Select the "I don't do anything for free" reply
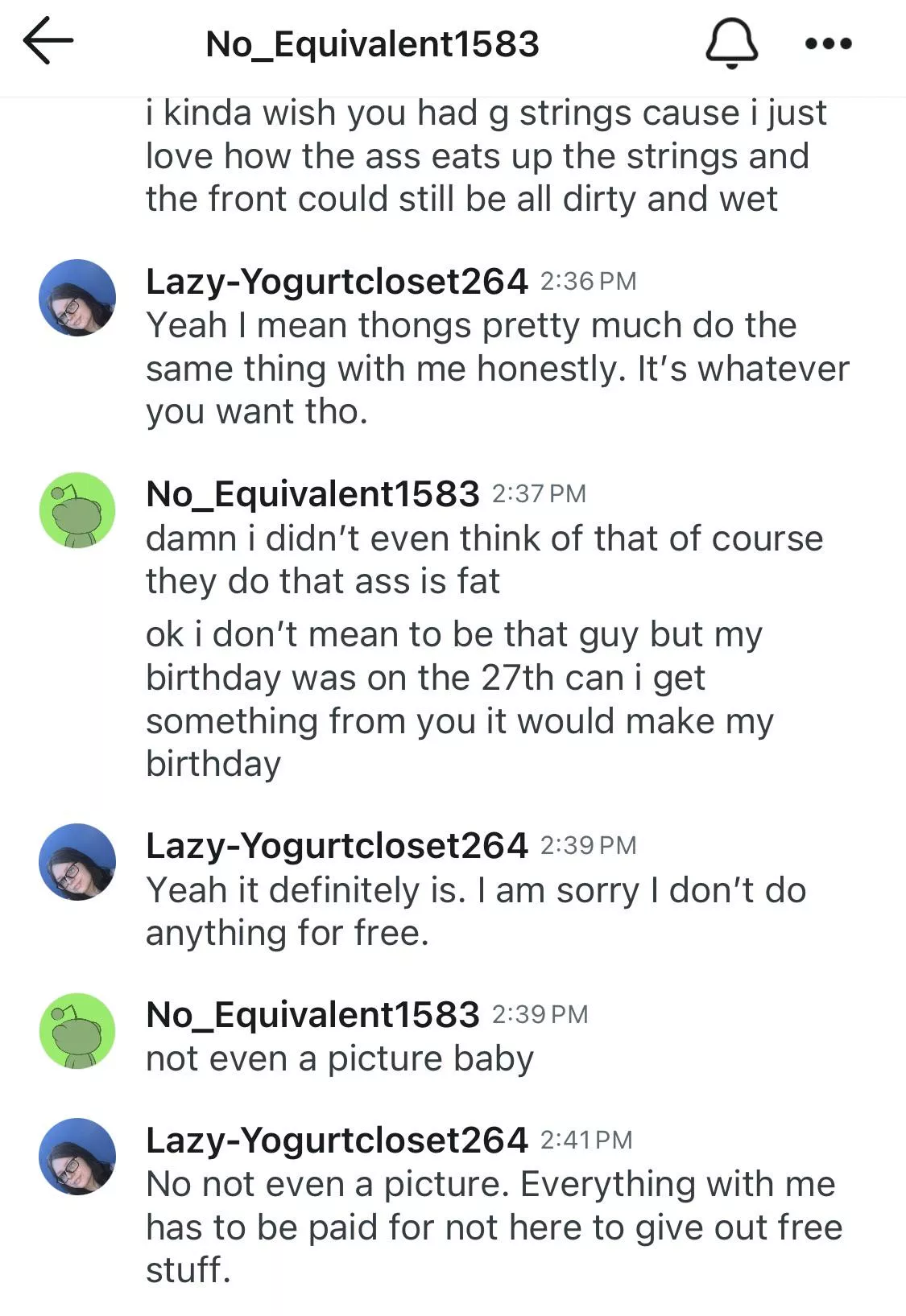906x1316 pixels. click(x=475, y=912)
